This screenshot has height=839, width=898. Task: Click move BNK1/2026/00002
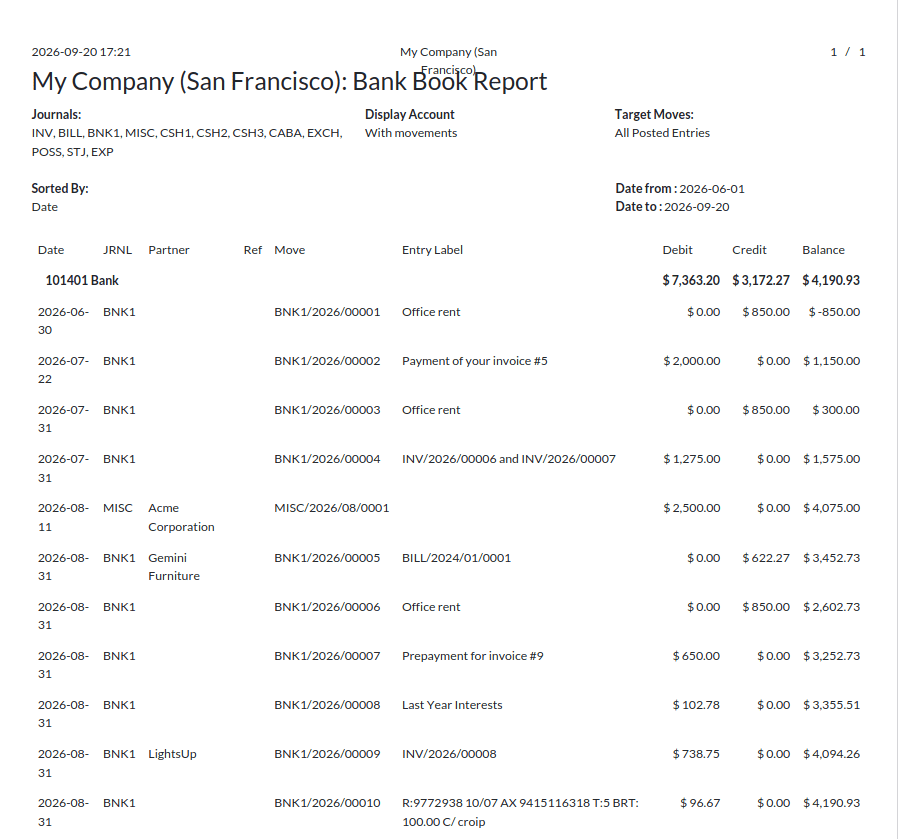tap(327, 361)
